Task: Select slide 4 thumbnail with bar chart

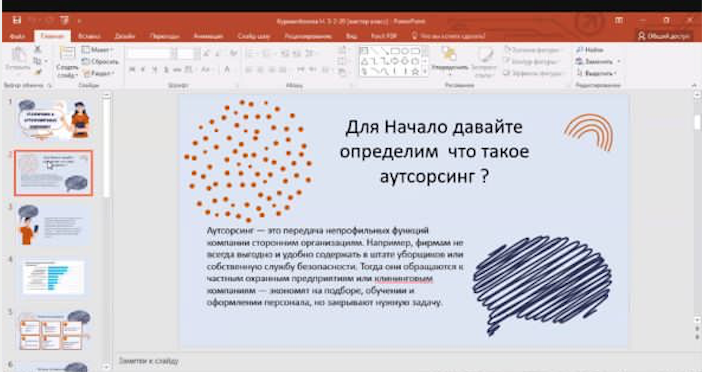Action: click(x=53, y=277)
